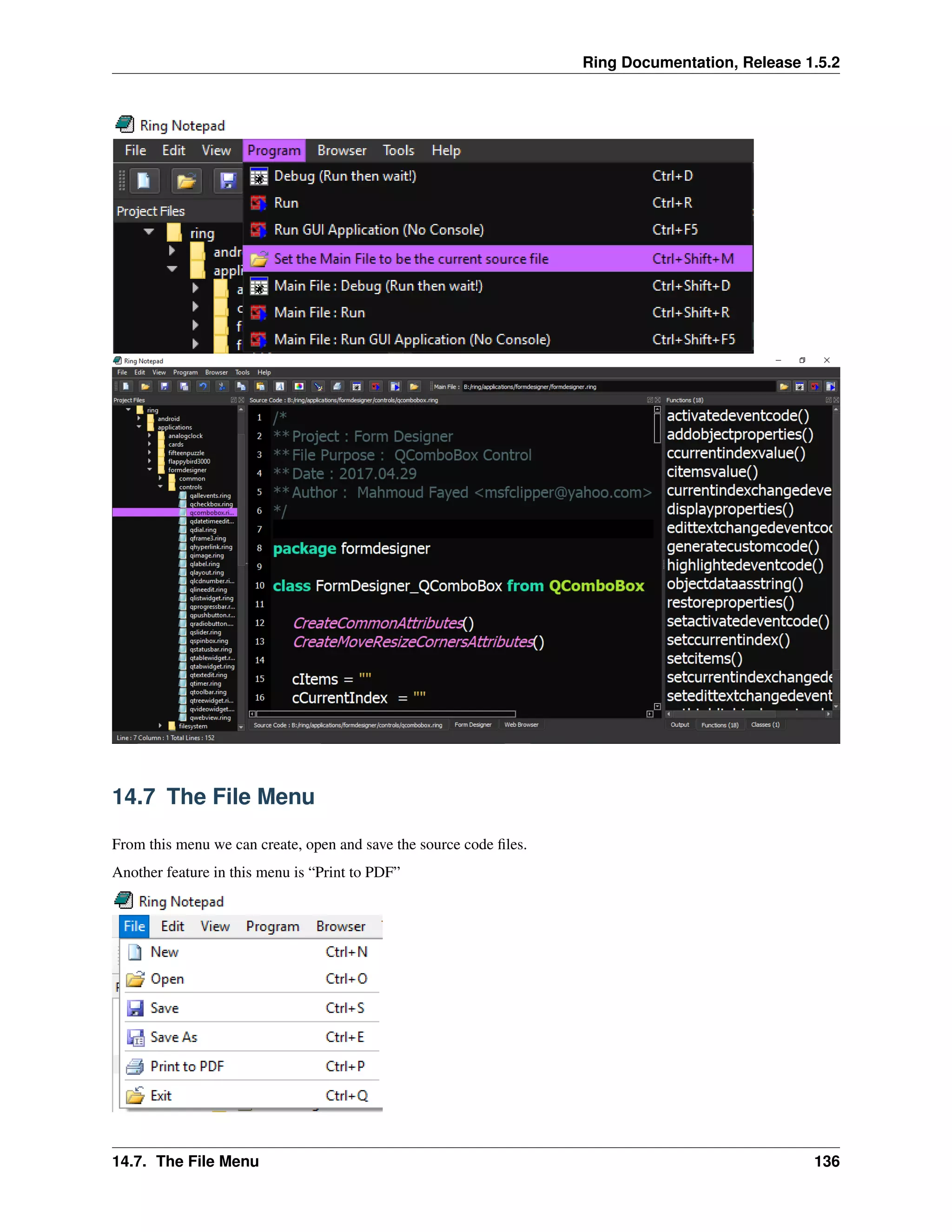Close the Functions panel via its X
952x1232 pixels.
[836, 400]
